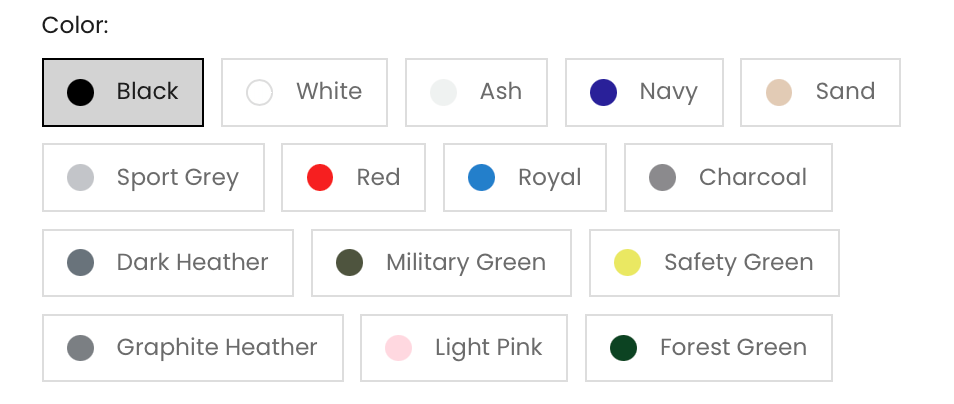Select the Graphite Heather option

pyautogui.click(x=193, y=348)
